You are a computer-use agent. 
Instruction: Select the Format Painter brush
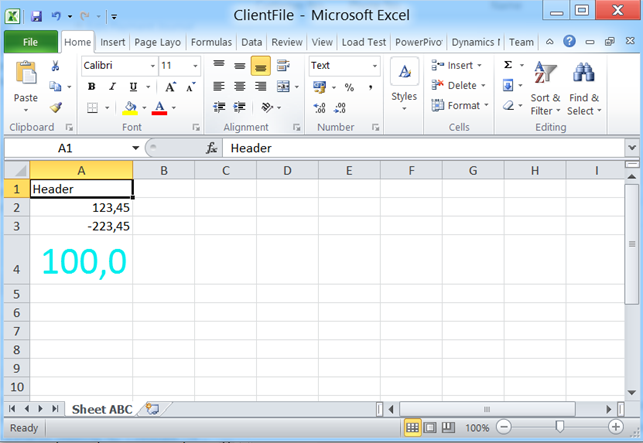click(55, 107)
